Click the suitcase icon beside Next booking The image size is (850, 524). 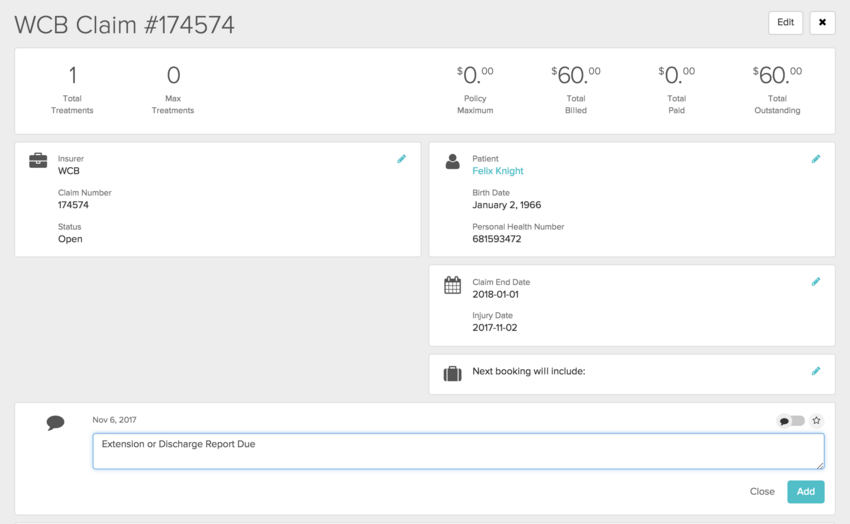click(x=452, y=374)
